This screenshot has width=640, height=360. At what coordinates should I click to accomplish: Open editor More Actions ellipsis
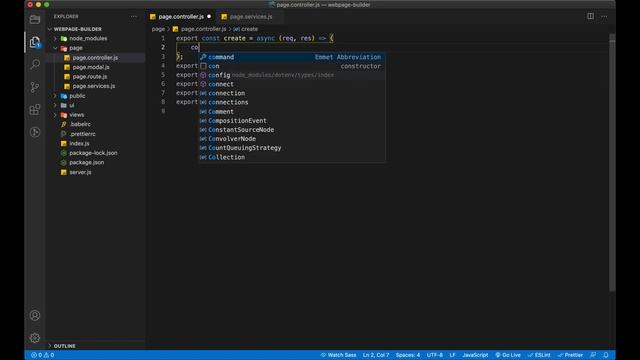pyautogui.click(x=604, y=17)
